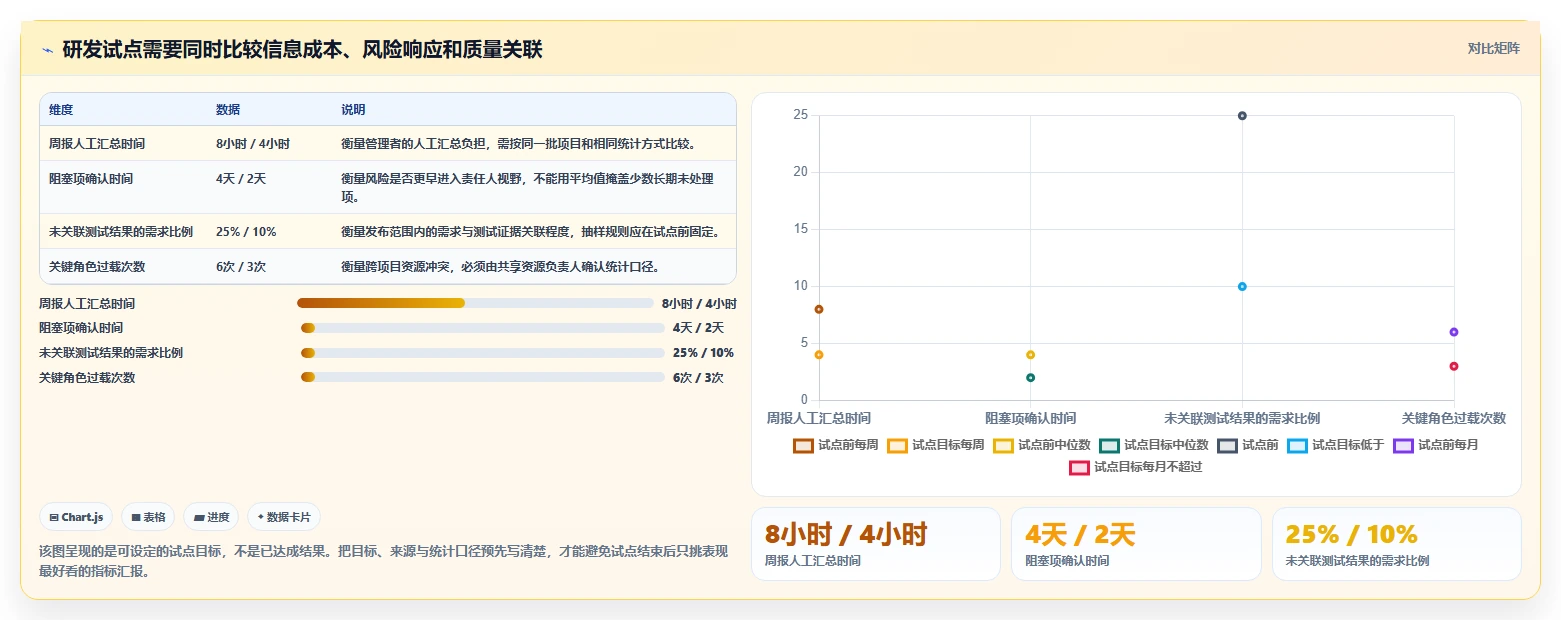Toggle the 试点前中位数 legend swatch
This screenshot has width=1561, height=620.
(1003, 445)
